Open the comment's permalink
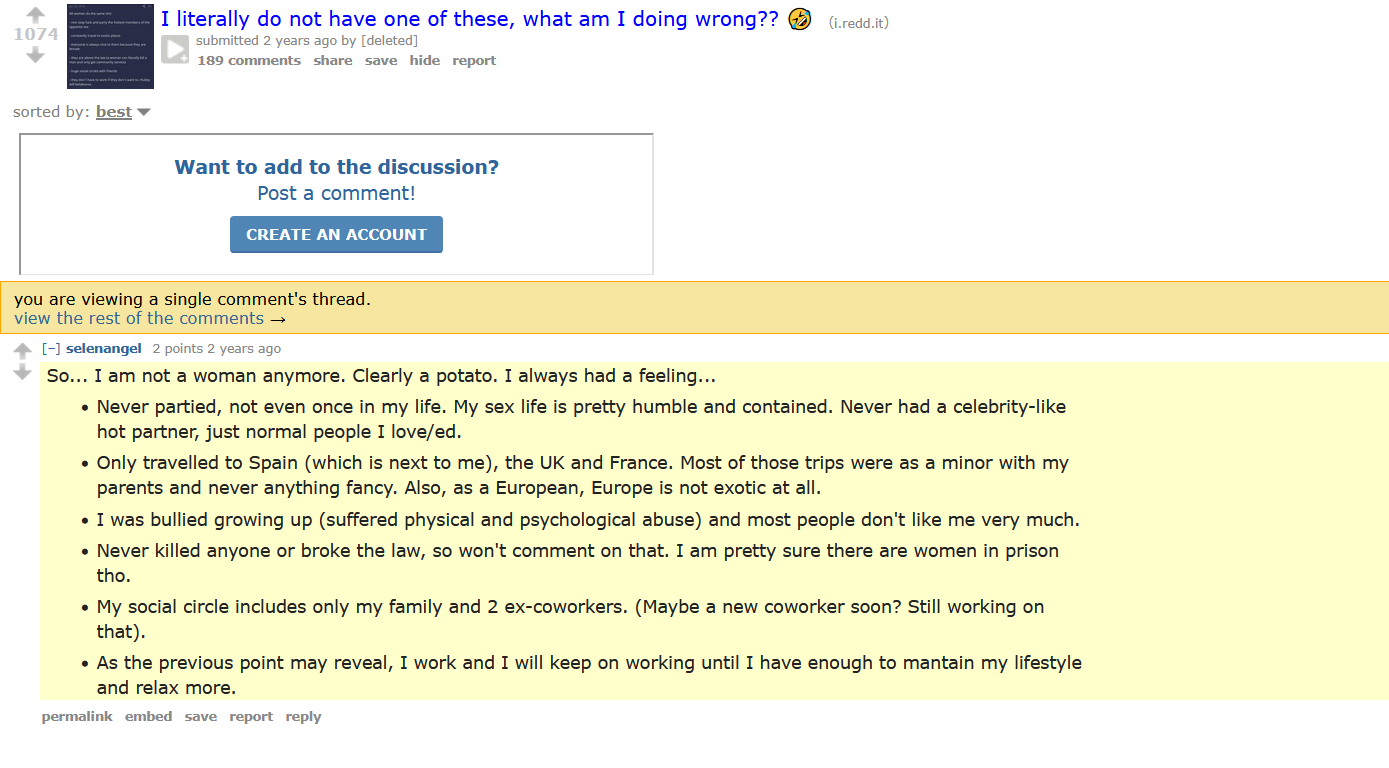 (x=77, y=716)
